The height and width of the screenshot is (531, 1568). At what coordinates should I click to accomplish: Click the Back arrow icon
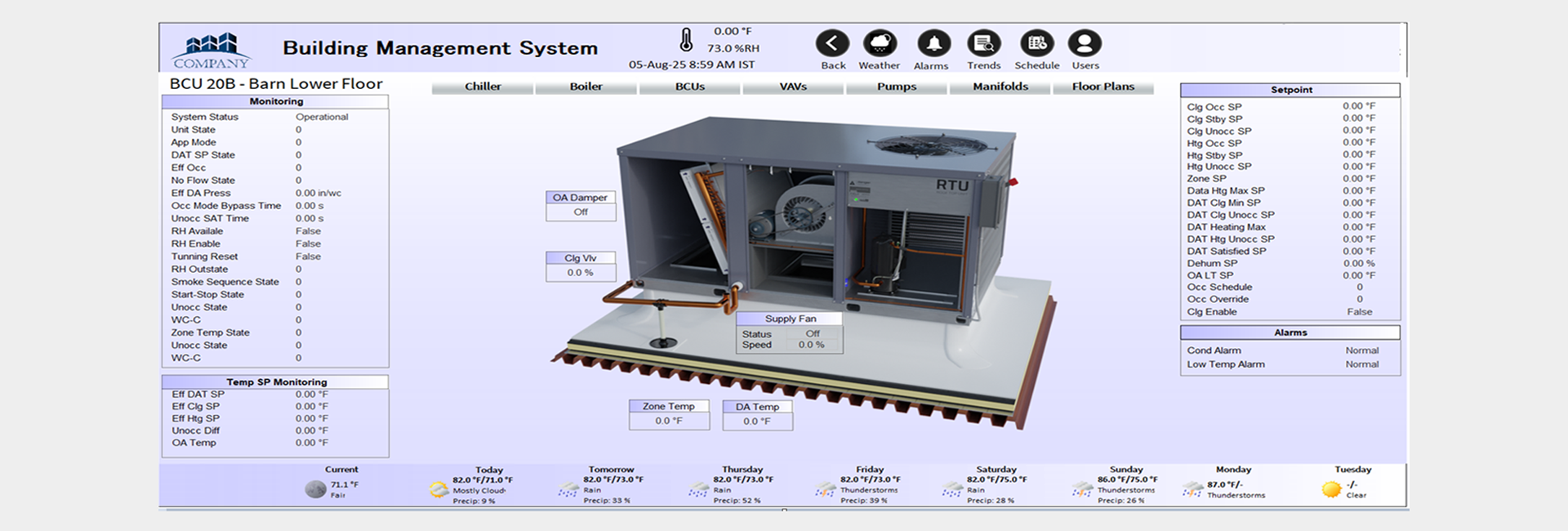click(x=832, y=43)
